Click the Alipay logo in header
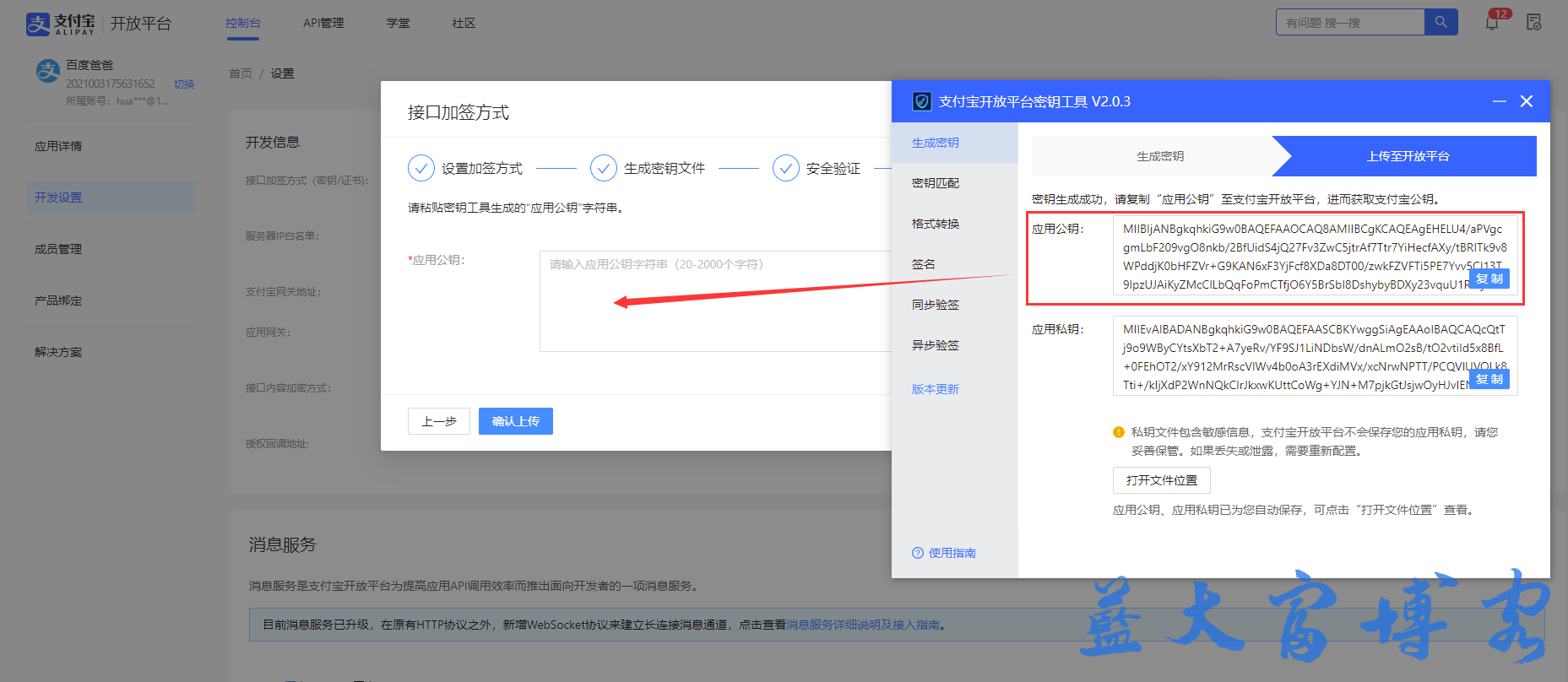This screenshot has height=682, width=1568. click(x=61, y=24)
